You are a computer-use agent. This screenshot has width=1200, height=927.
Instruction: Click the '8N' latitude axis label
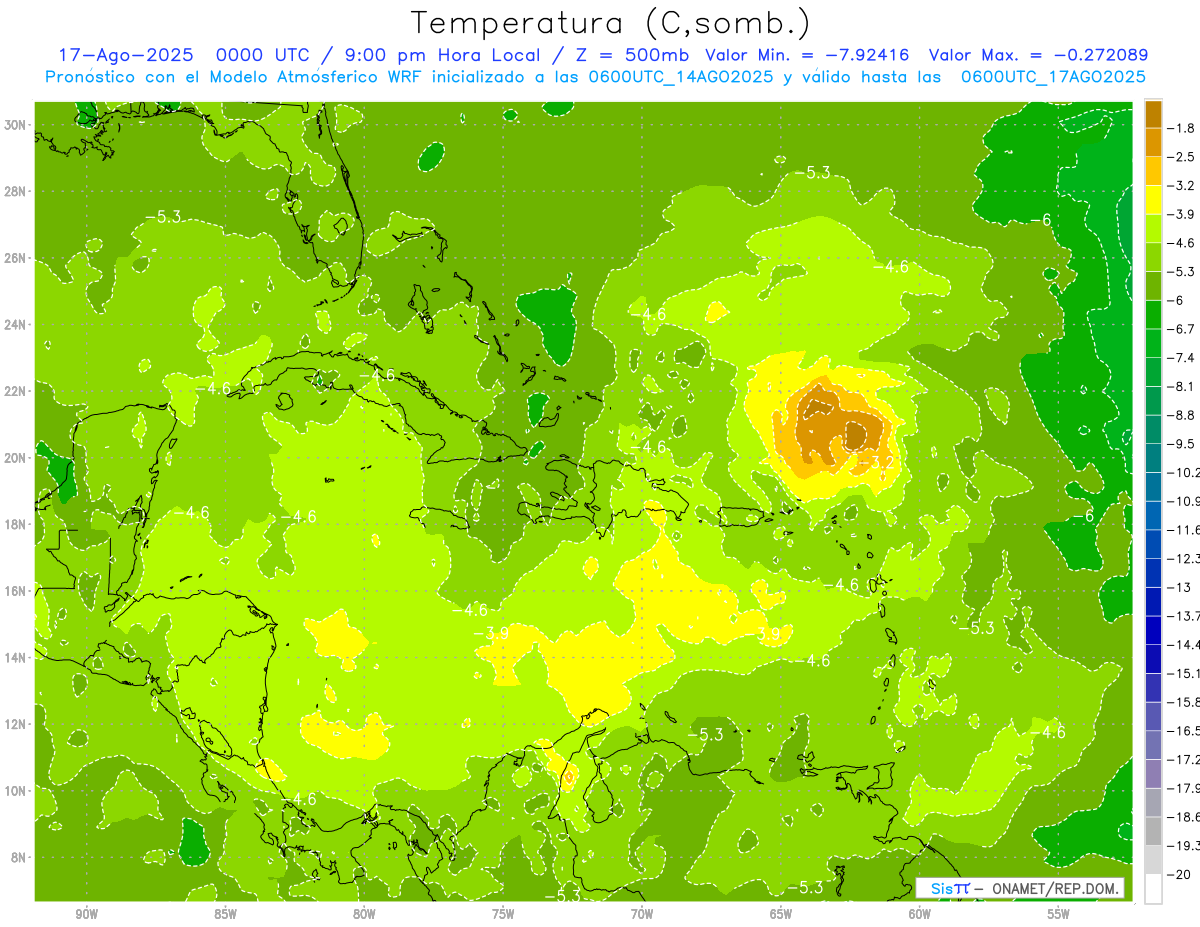pyautogui.click(x=20, y=857)
